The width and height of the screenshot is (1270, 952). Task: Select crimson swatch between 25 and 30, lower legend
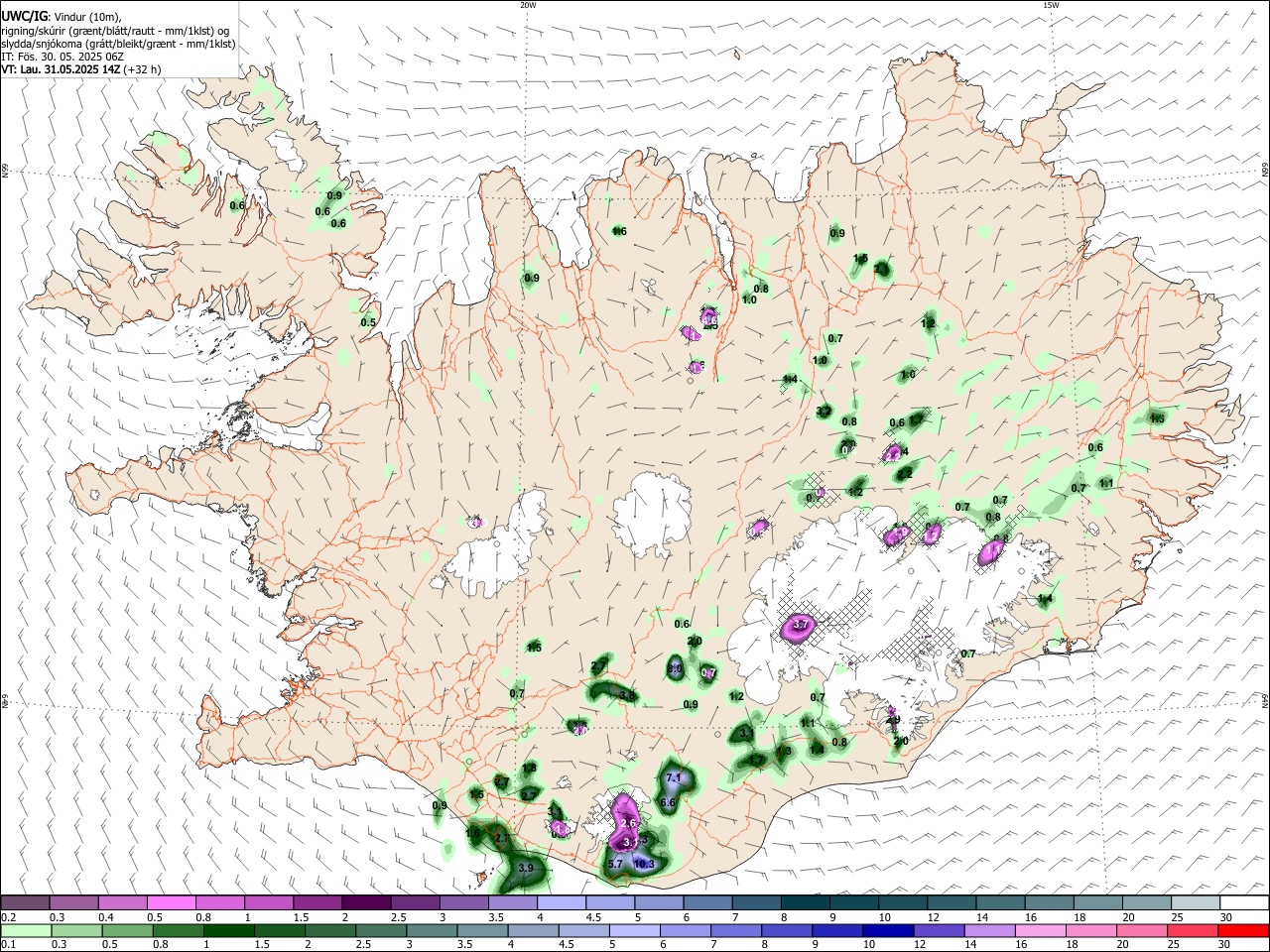[1196, 931]
